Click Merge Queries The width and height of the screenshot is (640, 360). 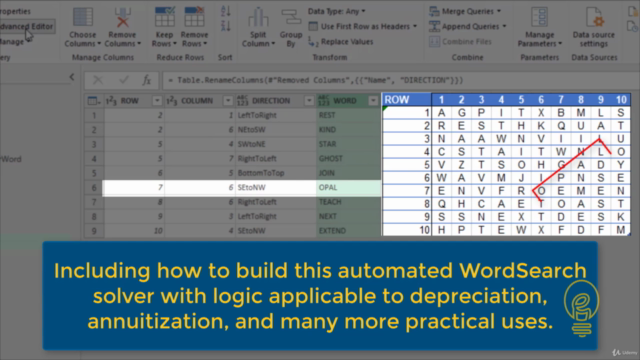coord(461,11)
